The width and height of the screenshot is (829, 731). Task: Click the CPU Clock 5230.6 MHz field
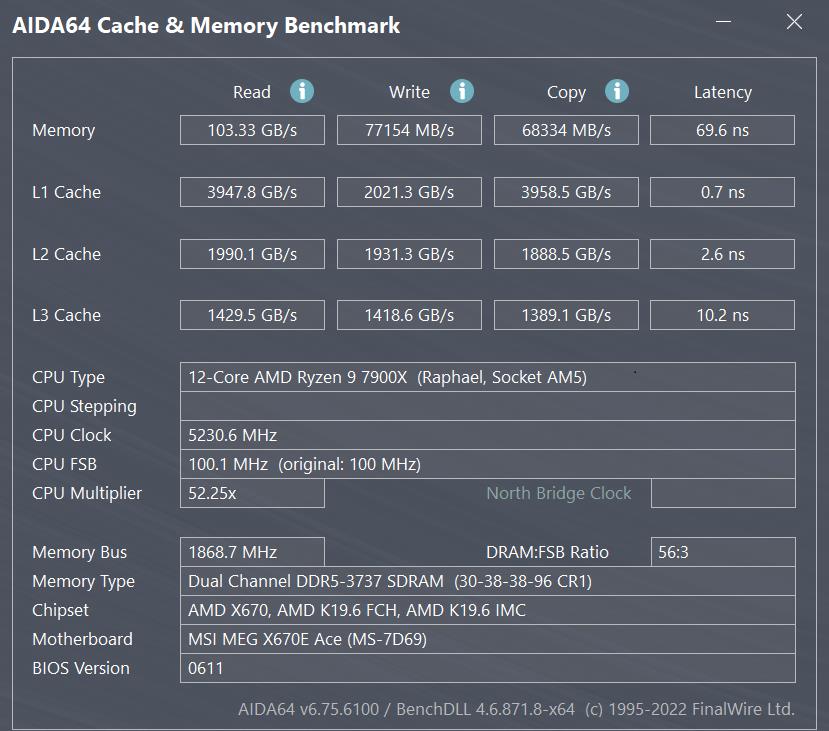[x=487, y=435]
